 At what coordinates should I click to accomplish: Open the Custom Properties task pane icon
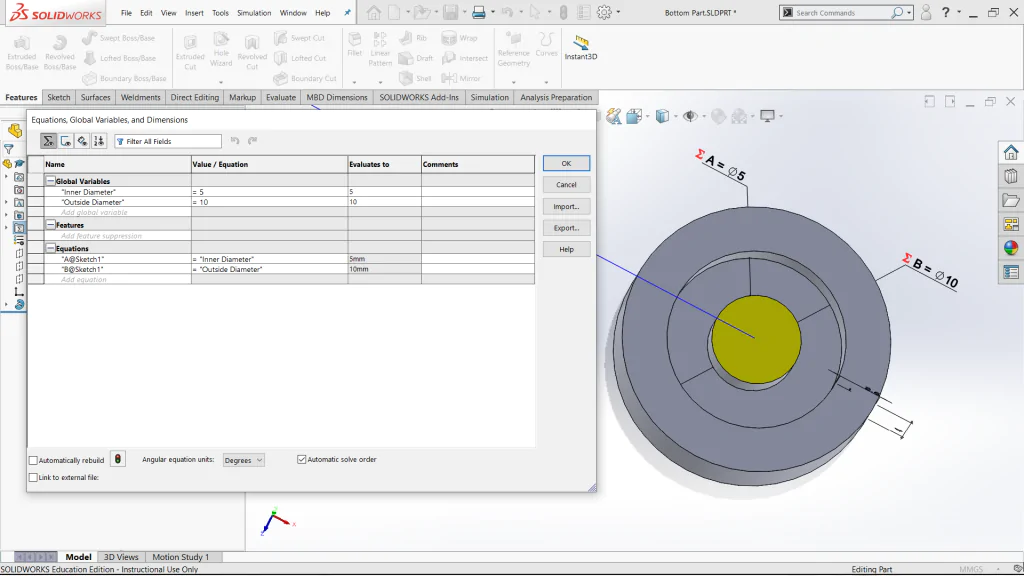(1011, 272)
